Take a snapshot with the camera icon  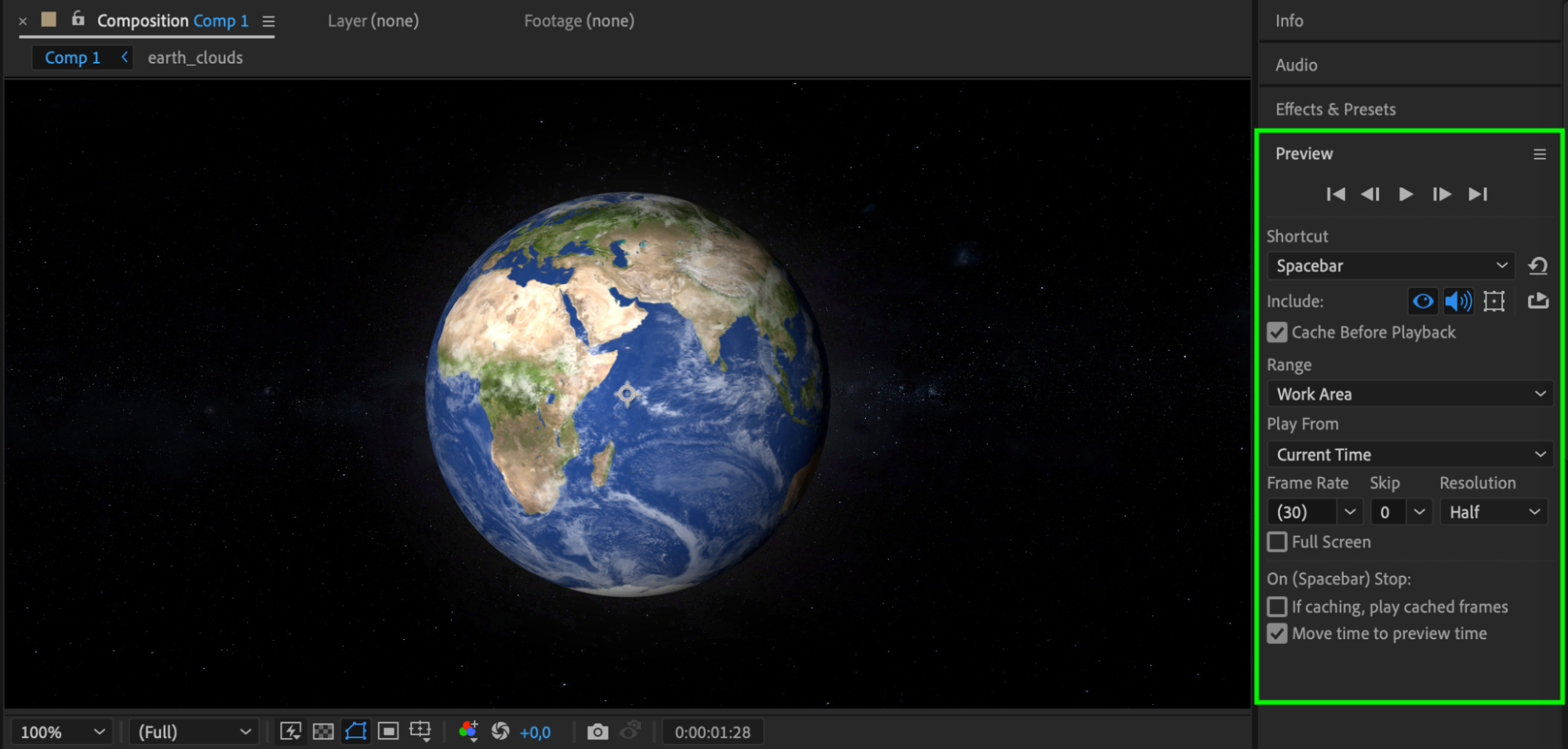tap(597, 732)
